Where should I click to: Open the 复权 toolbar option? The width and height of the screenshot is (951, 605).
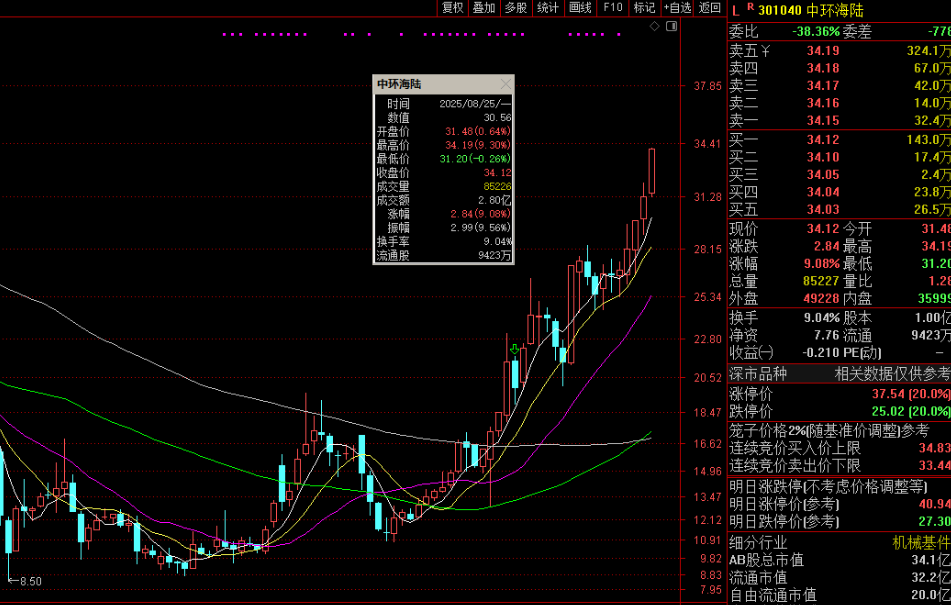click(452, 8)
